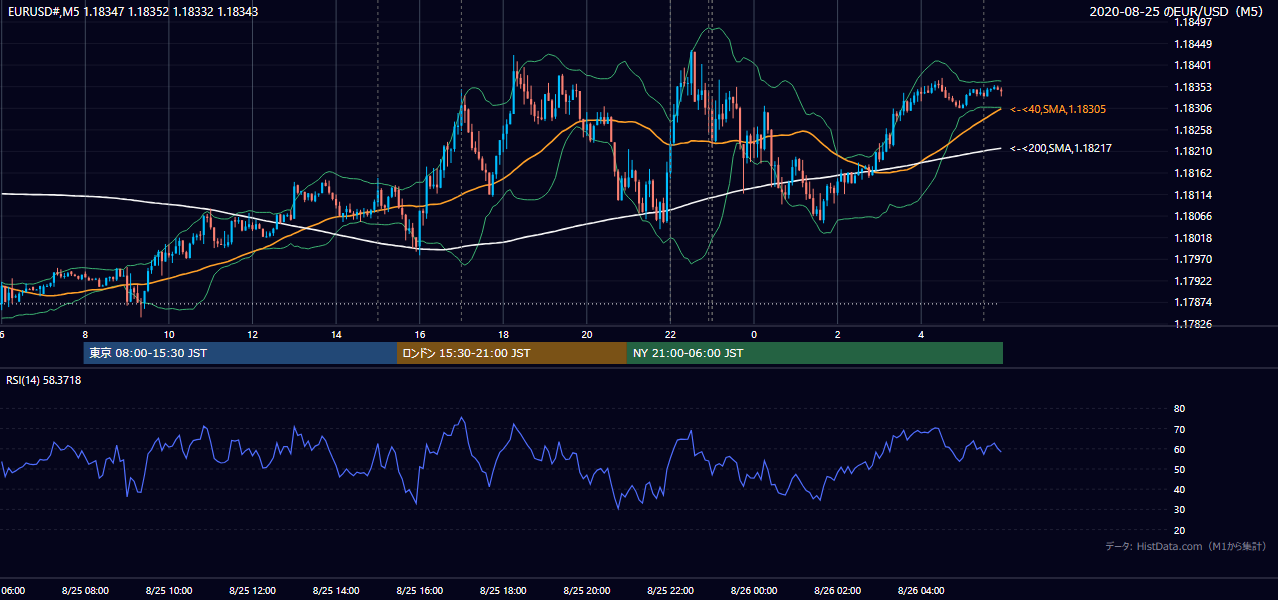Click the 8/25 10:00 time label
This screenshot has width=1278, height=600.
click(168, 590)
